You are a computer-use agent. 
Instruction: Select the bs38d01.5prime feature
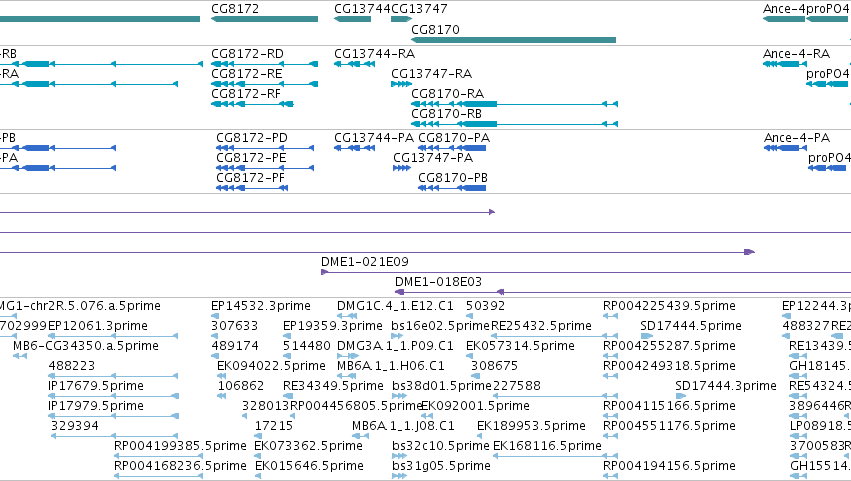point(399,396)
